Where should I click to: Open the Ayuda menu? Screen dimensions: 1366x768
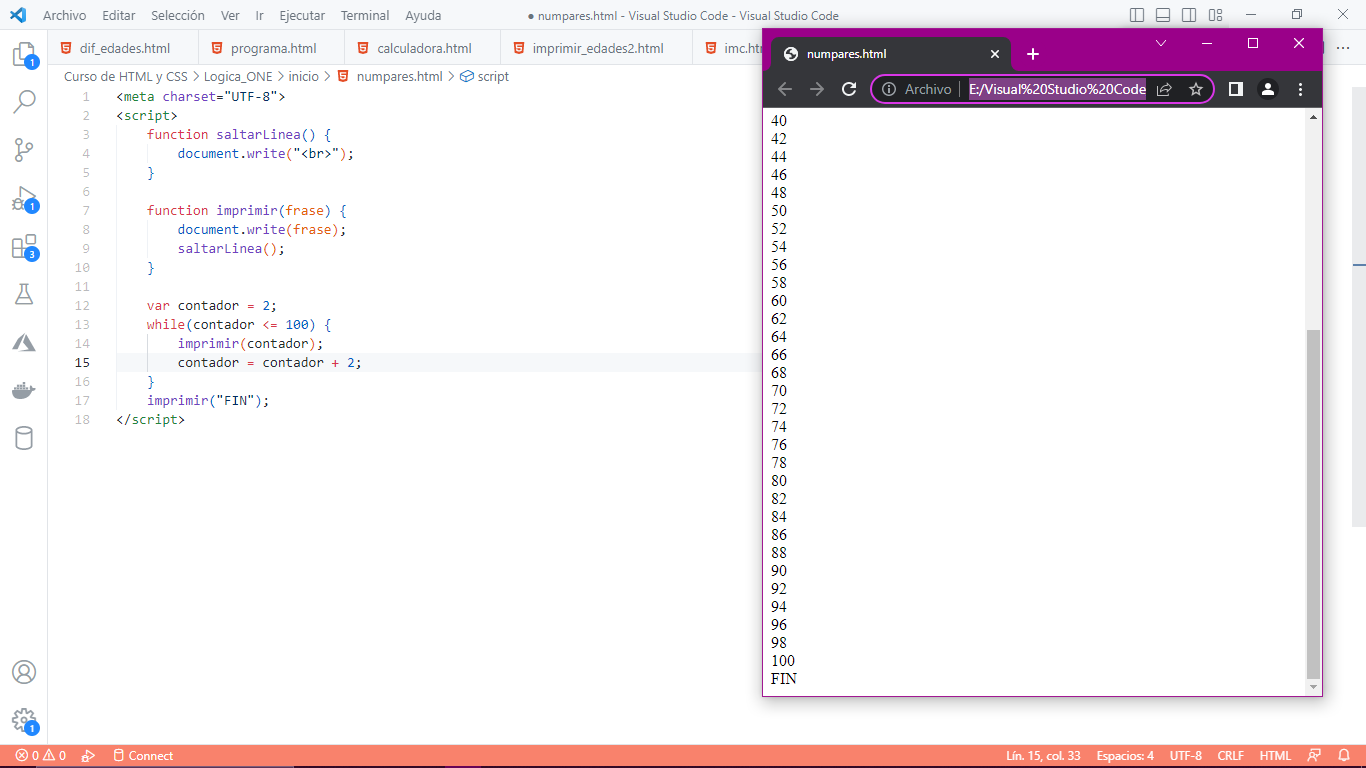(423, 15)
